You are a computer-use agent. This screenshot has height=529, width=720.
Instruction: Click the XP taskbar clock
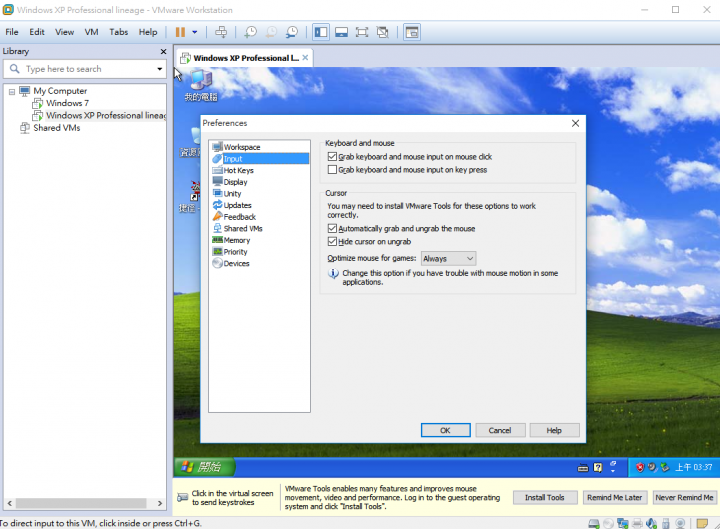(x=693, y=467)
